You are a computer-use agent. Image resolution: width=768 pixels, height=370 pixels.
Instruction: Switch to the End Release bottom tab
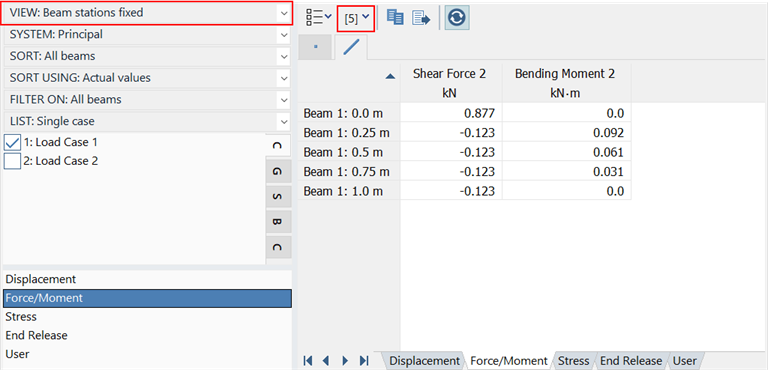point(631,361)
